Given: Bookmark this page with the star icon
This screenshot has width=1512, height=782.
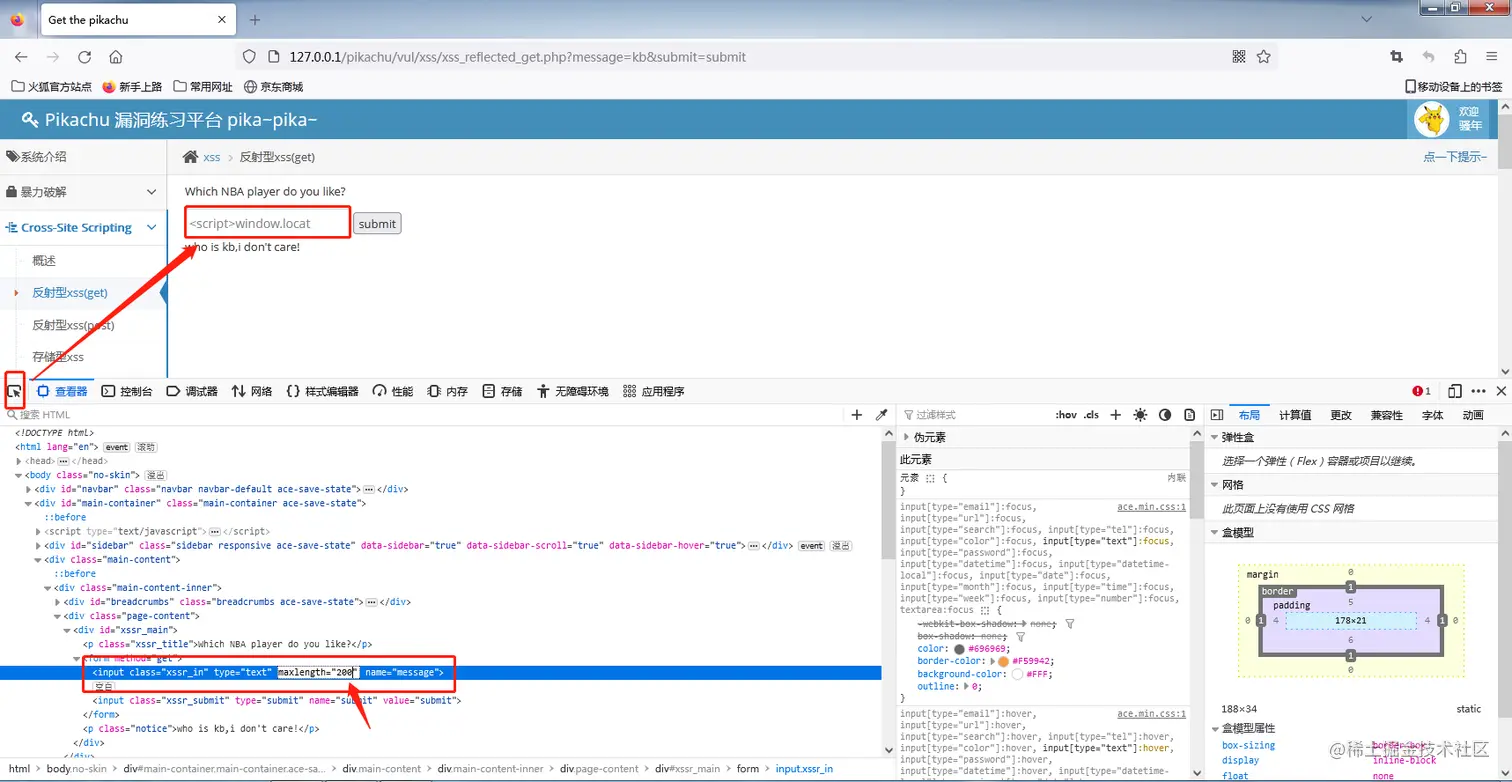Looking at the screenshot, I should [x=1264, y=57].
